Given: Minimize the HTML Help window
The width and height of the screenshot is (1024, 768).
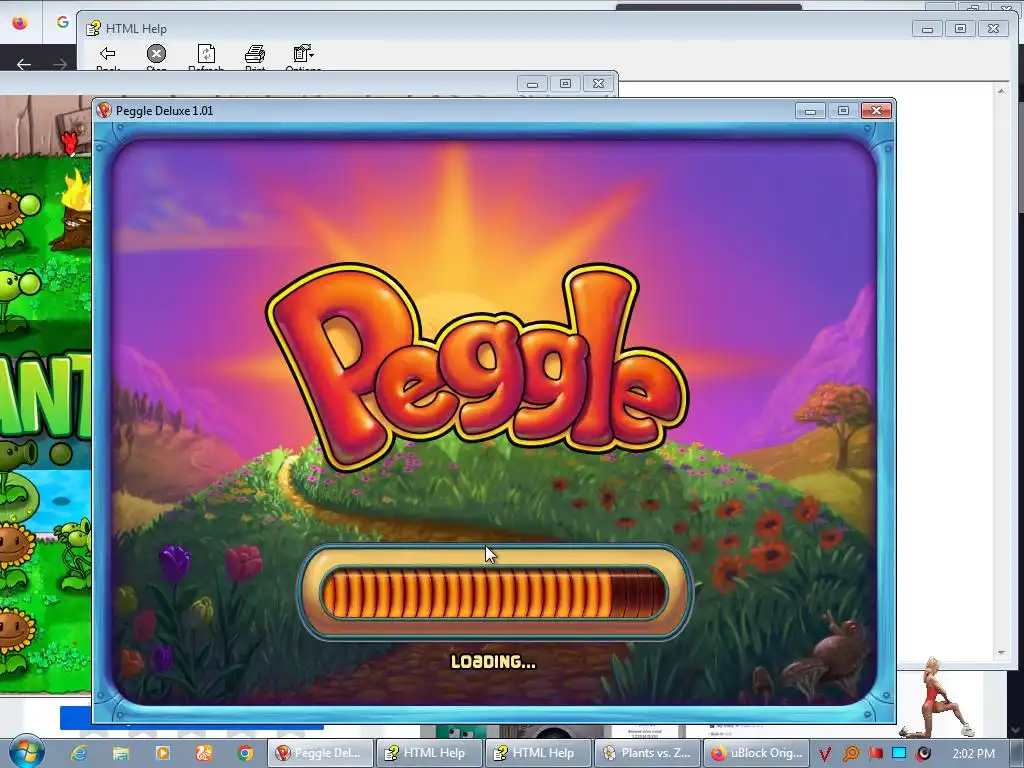Looking at the screenshot, I should point(927,29).
